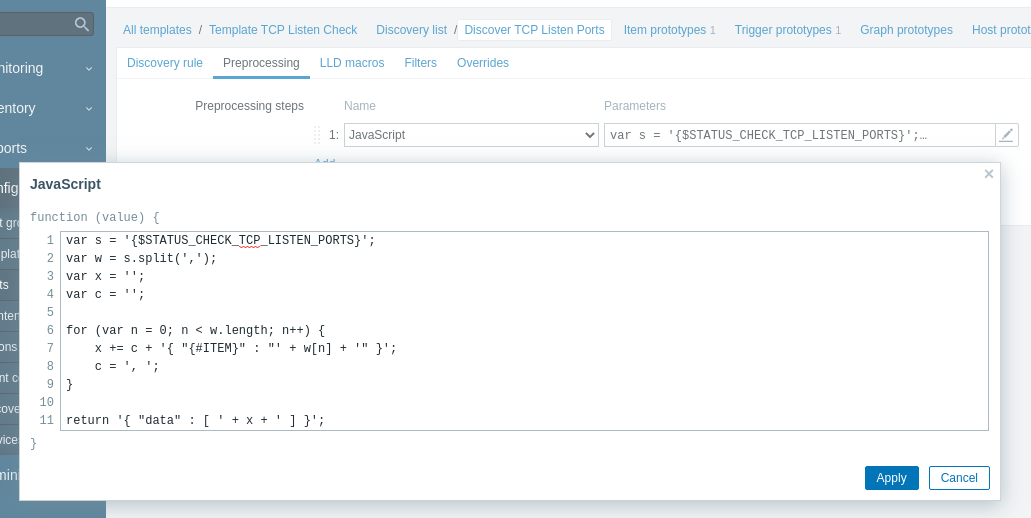This screenshot has width=1031, height=518.
Task: Switch to the Discovery rule tab
Action: pos(165,63)
